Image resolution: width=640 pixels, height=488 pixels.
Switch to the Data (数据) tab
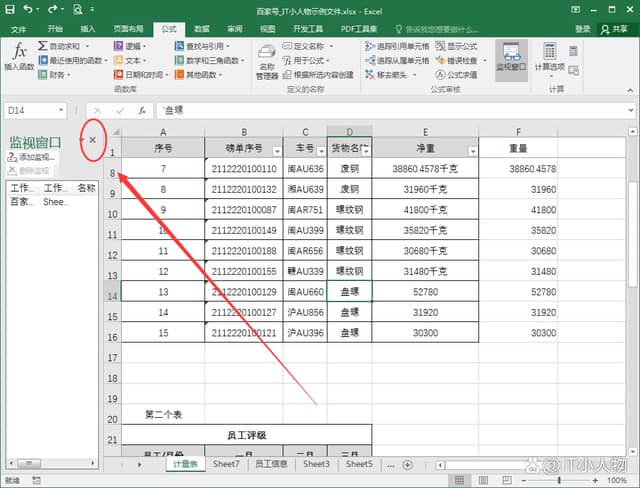pyautogui.click(x=202, y=29)
